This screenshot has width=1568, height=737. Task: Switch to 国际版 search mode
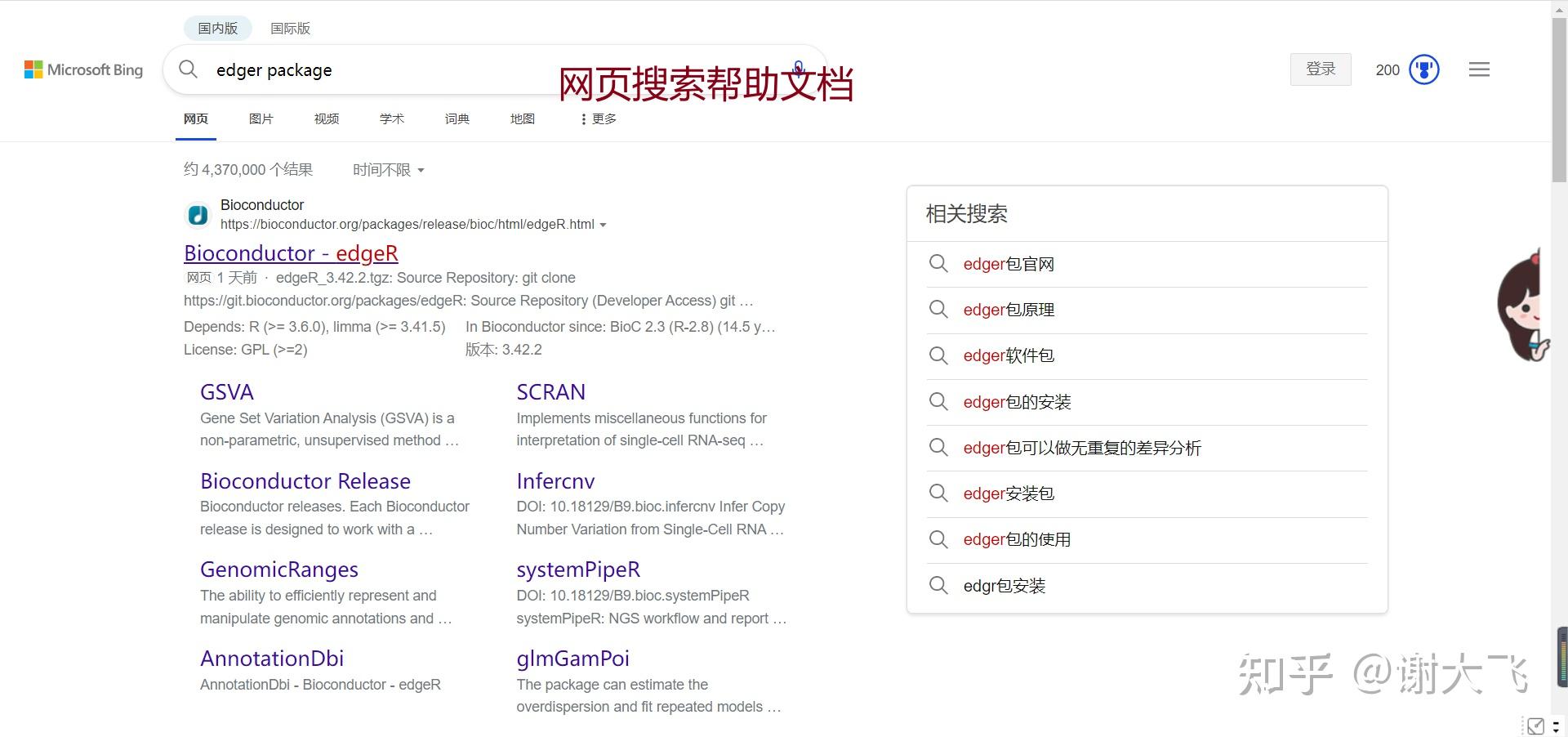pyautogui.click(x=290, y=29)
